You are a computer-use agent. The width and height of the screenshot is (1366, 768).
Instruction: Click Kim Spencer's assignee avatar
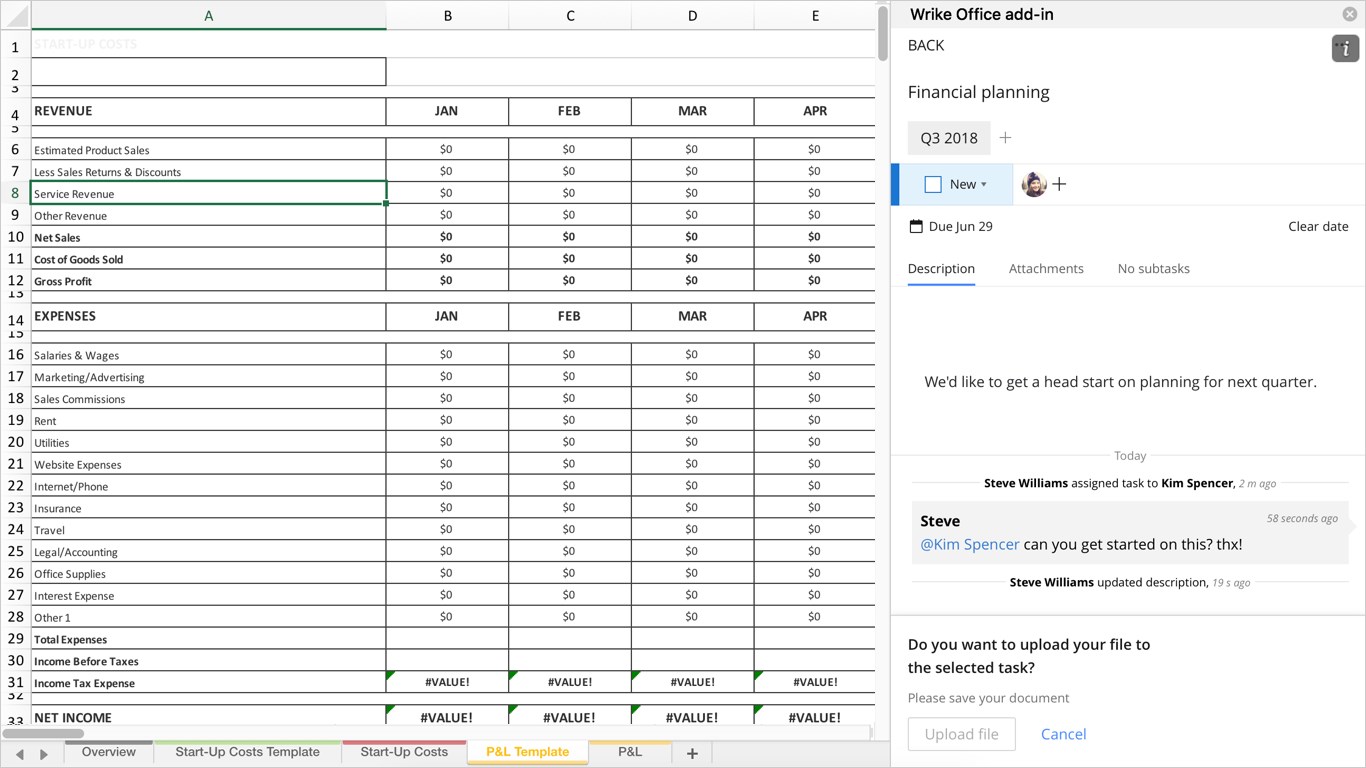pos(1034,184)
